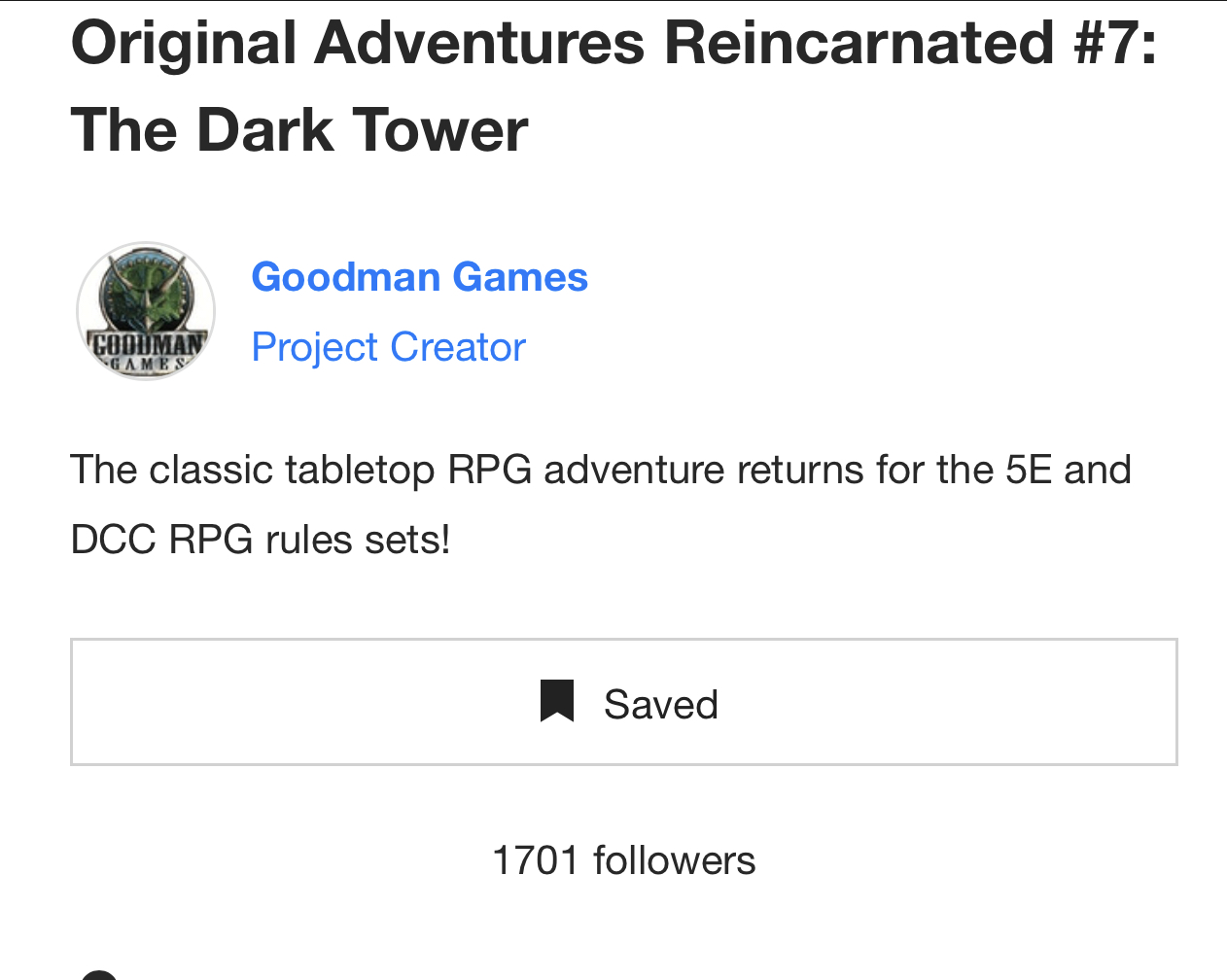The width and height of the screenshot is (1227, 980).
Task: Unsave the project via the Saved label
Action: pyautogui.click(x=661, y=704)
